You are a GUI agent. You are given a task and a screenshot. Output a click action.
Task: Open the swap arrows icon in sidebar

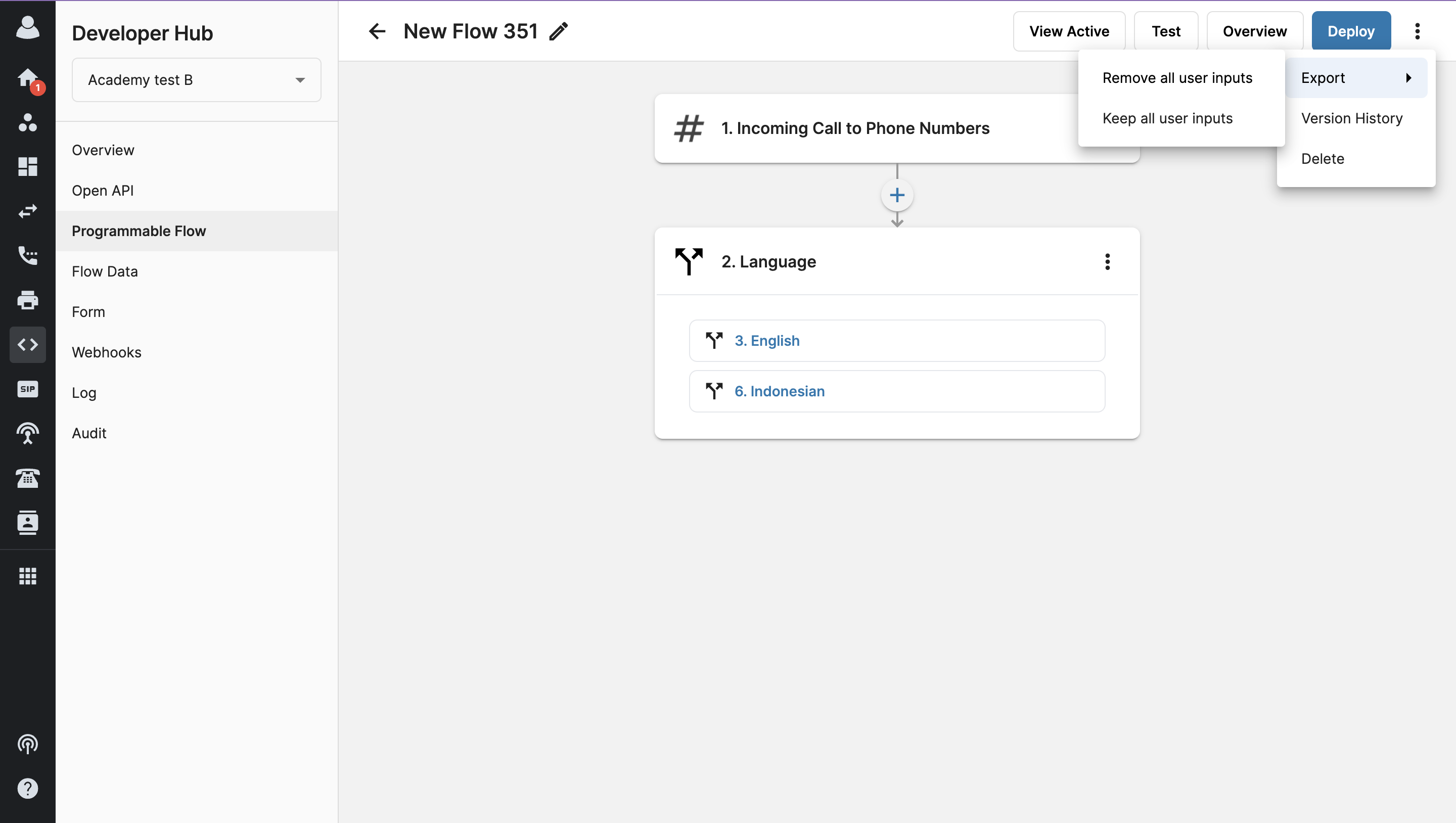pos(27,211)
